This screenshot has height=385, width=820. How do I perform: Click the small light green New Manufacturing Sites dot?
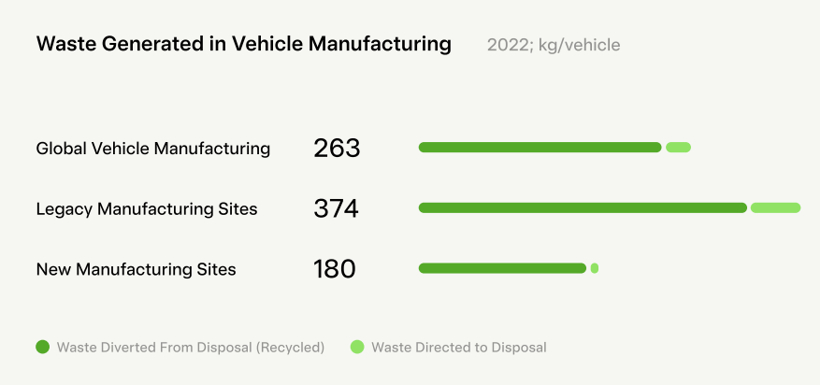point(595,268)
